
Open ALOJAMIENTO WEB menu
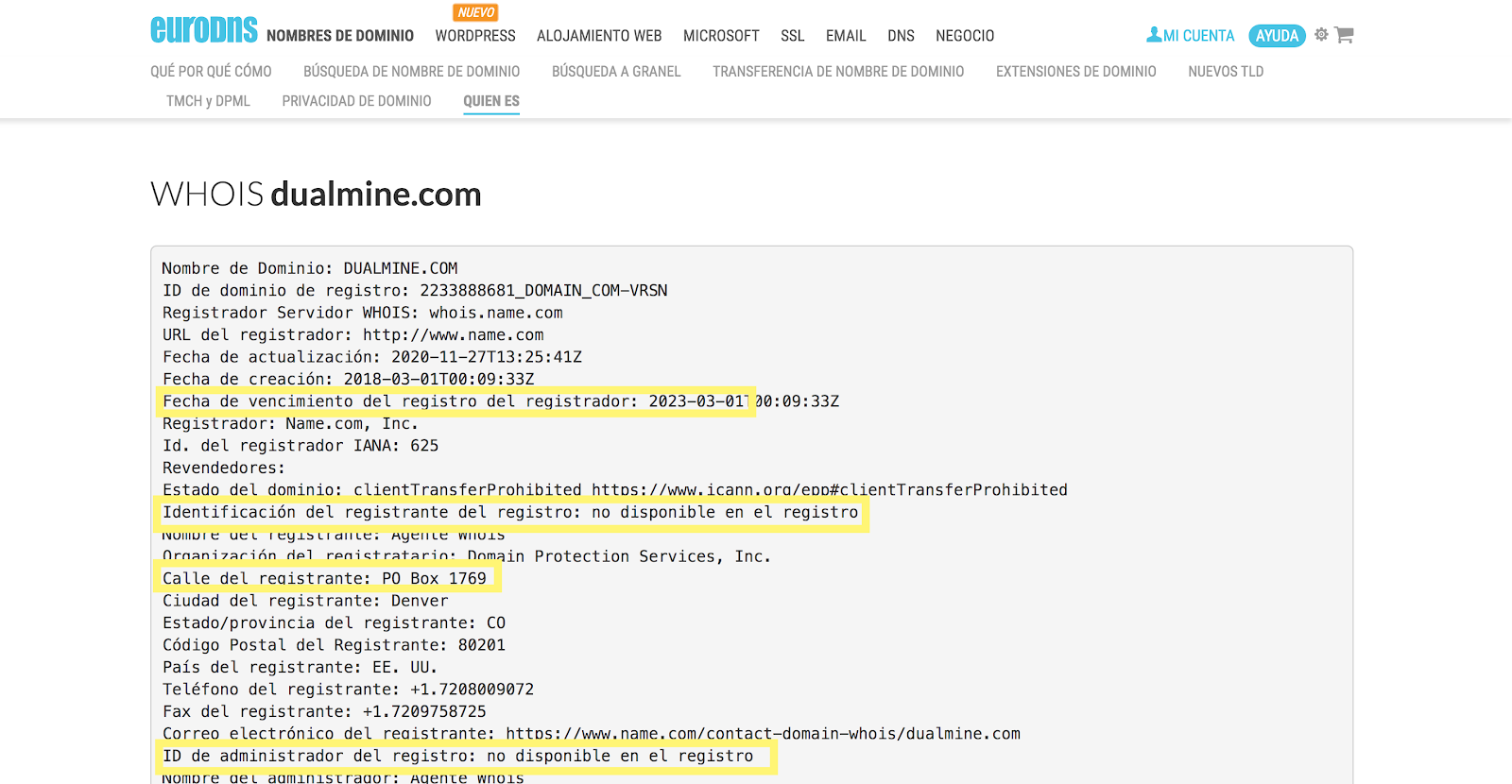point(599,36)
